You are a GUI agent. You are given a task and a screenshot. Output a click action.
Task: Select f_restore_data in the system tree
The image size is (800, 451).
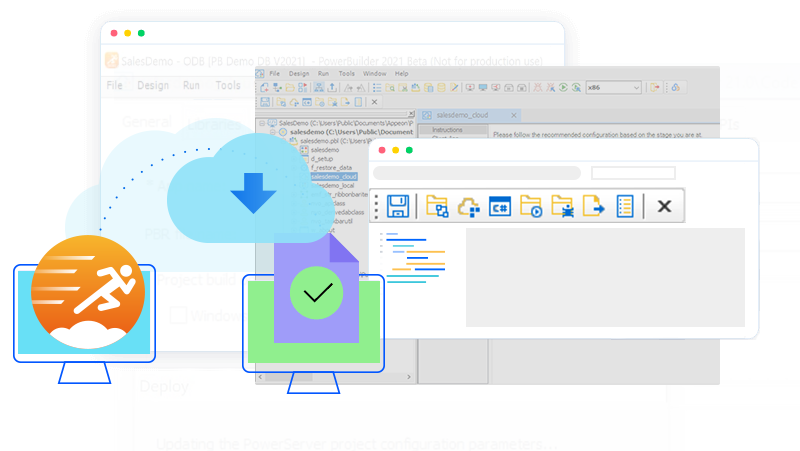pyautogui.click(x=331, y=167)
